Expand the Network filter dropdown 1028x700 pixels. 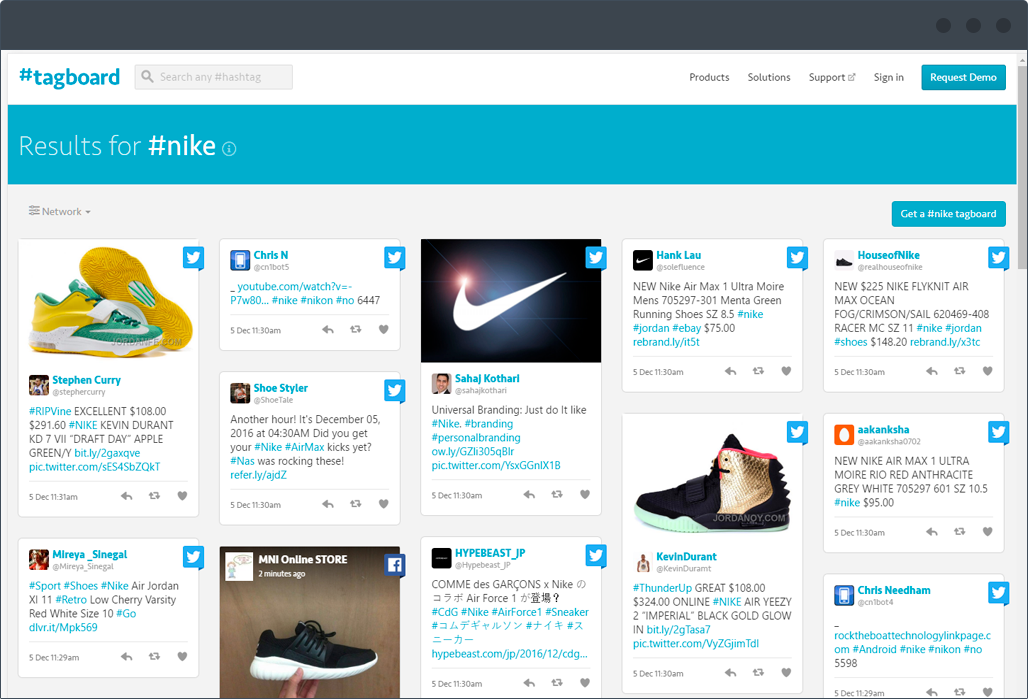(x=60, y=211)
